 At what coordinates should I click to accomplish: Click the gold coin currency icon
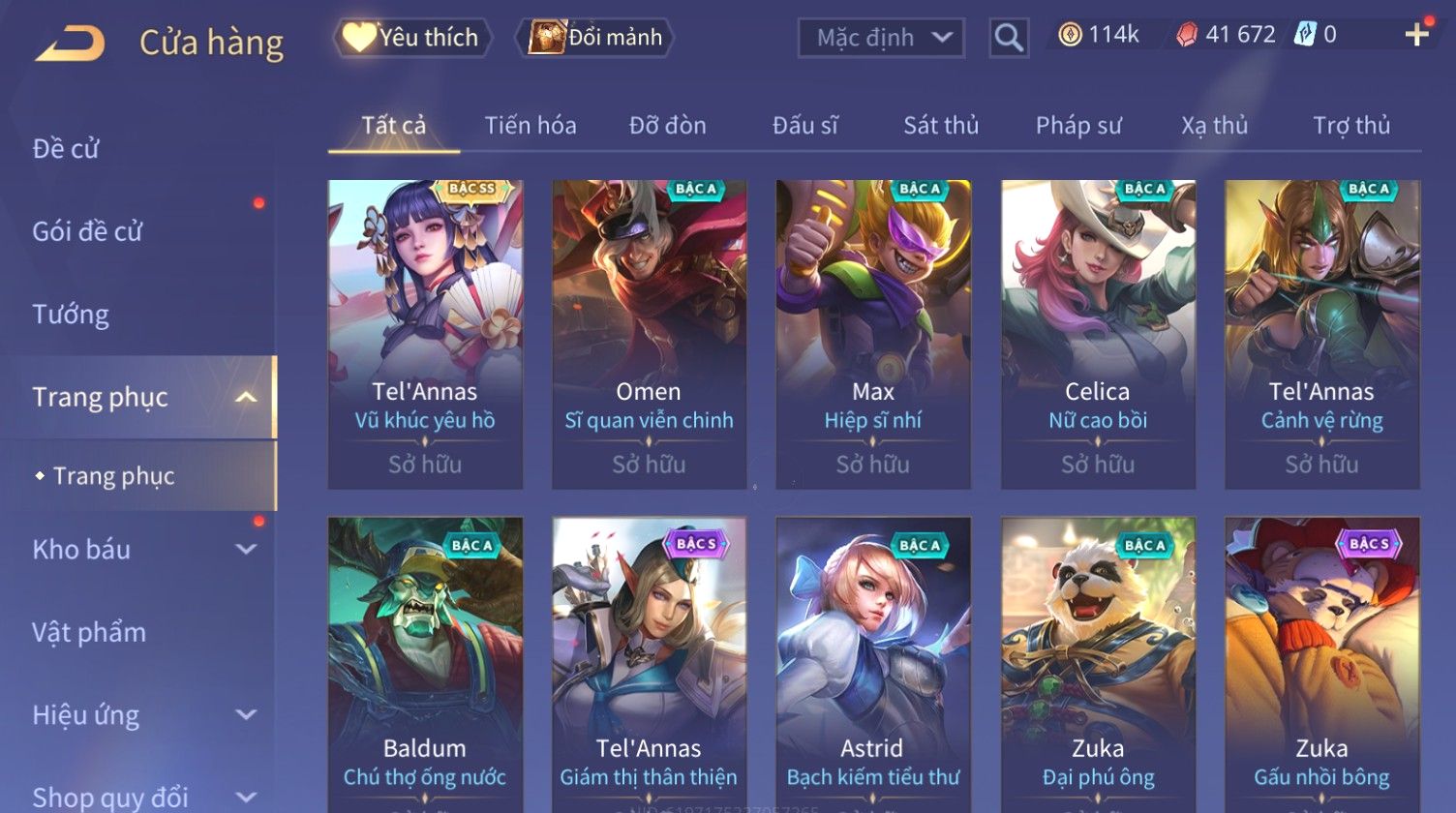[1070, 35]
